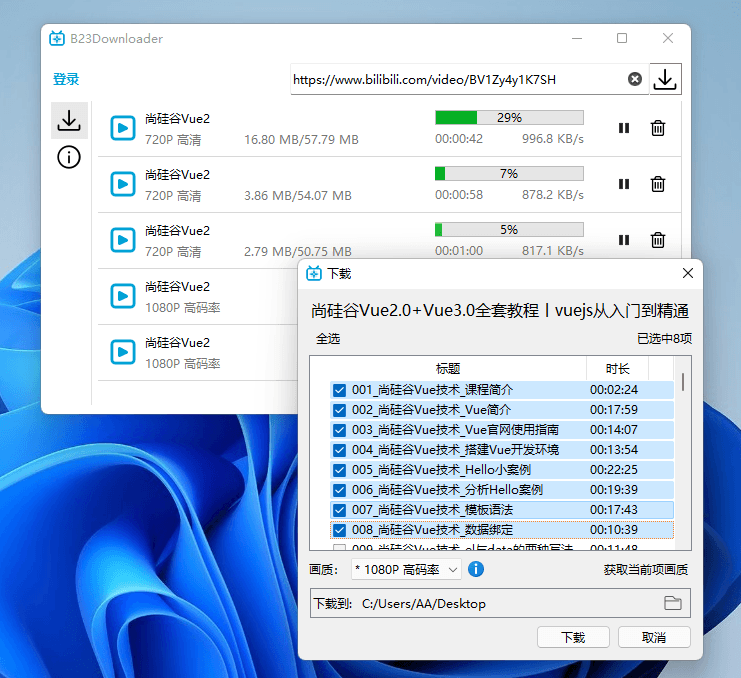Image resolution: width=741 pixels, height=678 pixels.
Task: Uncheck 005_尚硅谷Vue技术_Hello小案例 checkbox
Action: pos(340,470)
